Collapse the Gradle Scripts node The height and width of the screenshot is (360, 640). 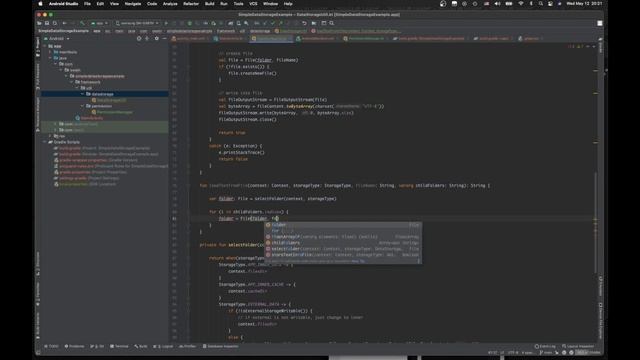tap(45, 142)
